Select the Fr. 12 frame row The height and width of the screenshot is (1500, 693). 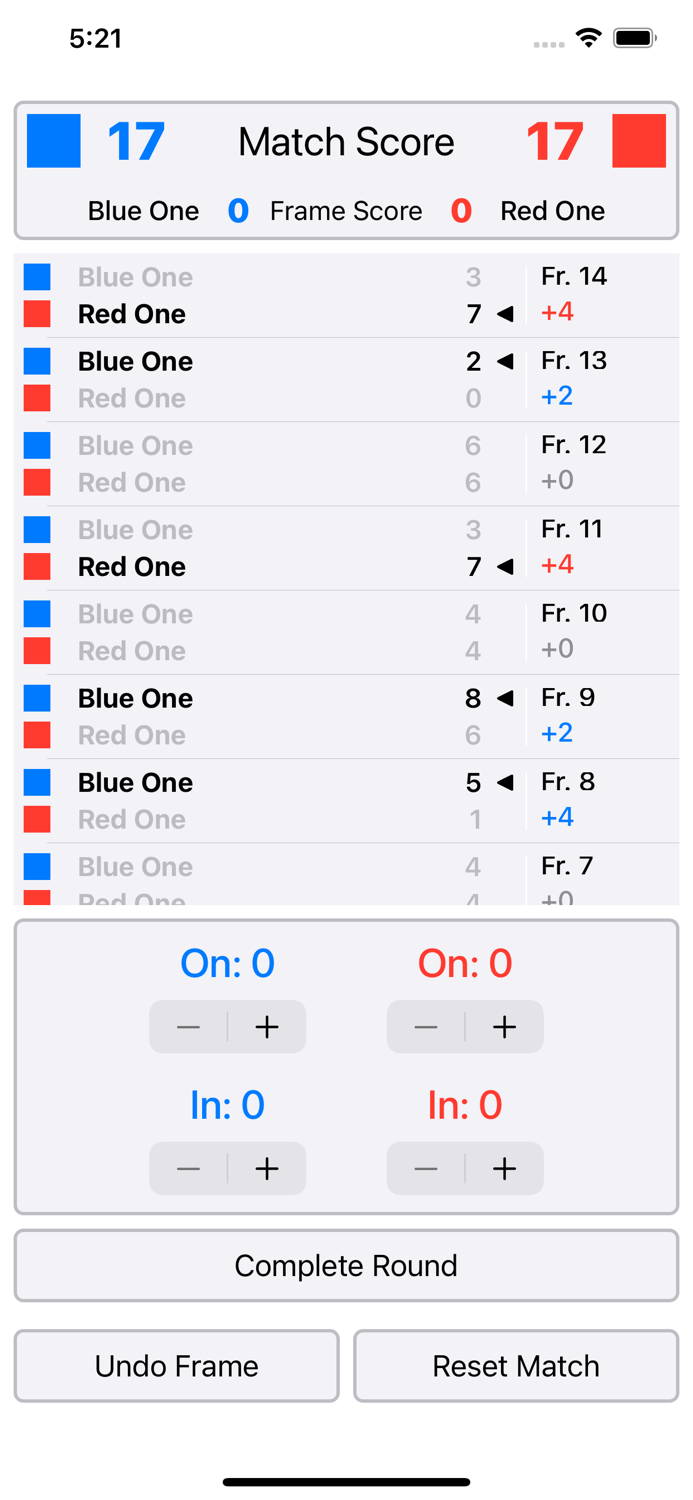coord(346,463)
